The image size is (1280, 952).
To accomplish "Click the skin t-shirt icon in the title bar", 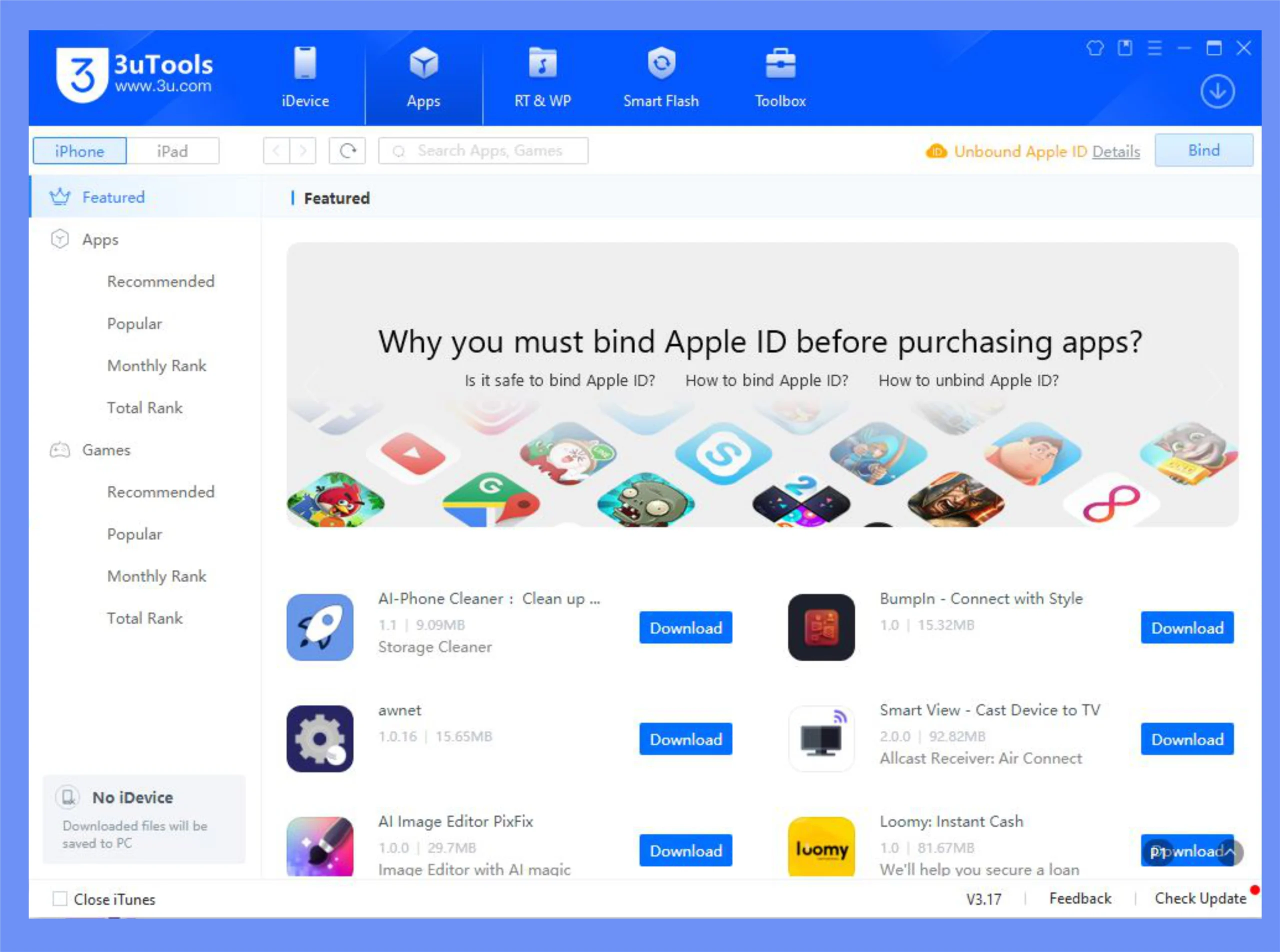I will coord(1095,48).
